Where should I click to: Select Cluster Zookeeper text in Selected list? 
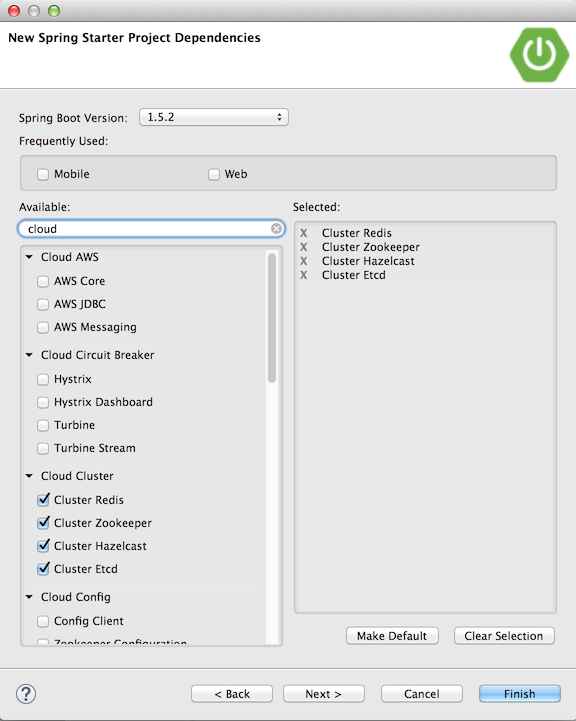[x=371, y=247]
